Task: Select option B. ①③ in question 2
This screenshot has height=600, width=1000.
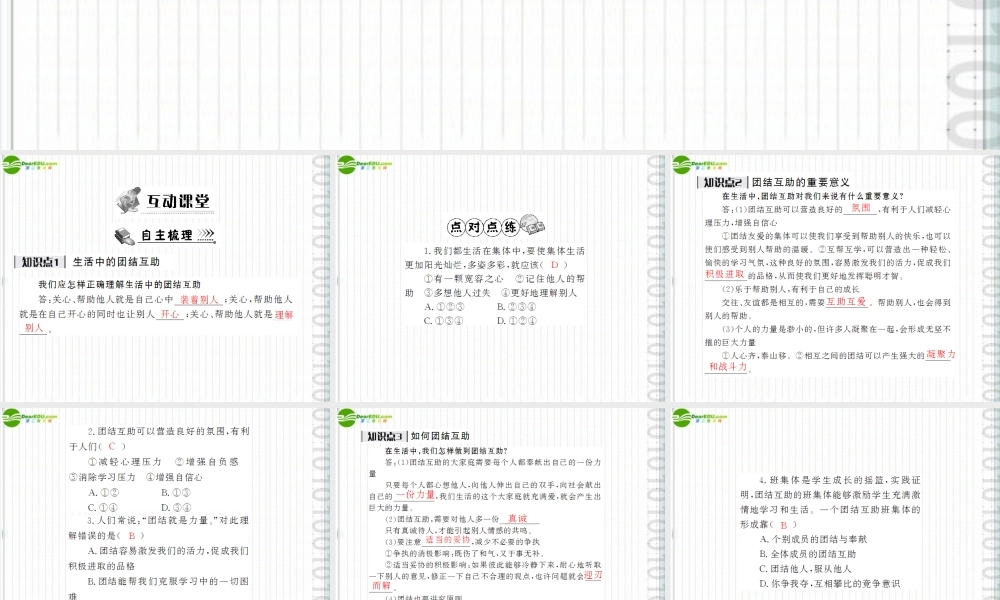Action: point(175,493)
